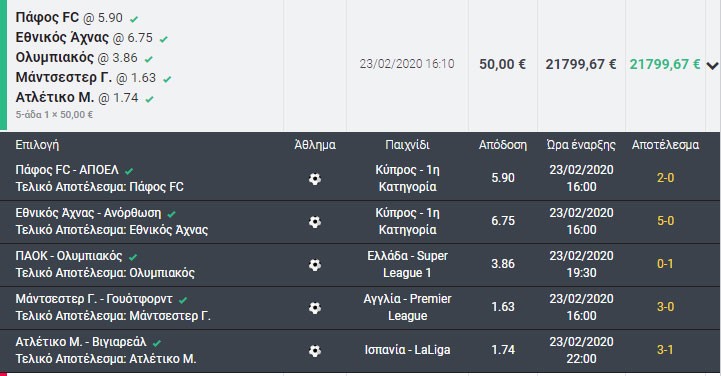The height and width of the screenshot is (376, 721).
Task: Open the Πάφος FC - ΑΠΟΕΛ match
Action: pyautogui.click(x=67, y=170)
